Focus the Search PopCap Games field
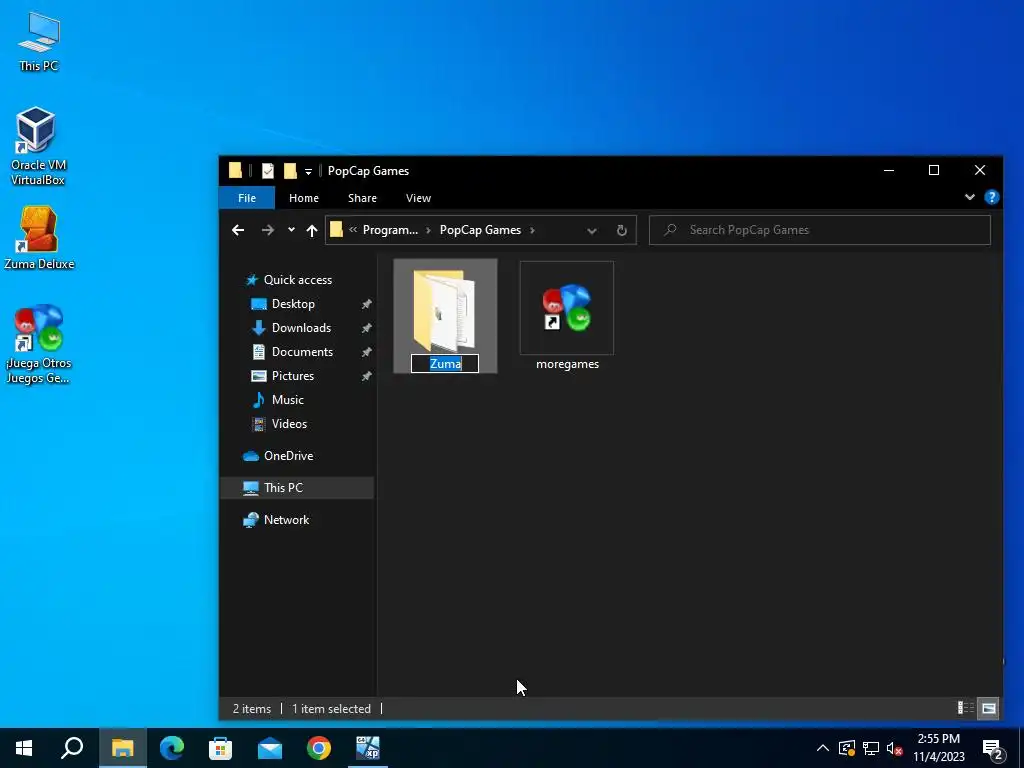This screenshot has width=1024, height=768. point(820,230)
